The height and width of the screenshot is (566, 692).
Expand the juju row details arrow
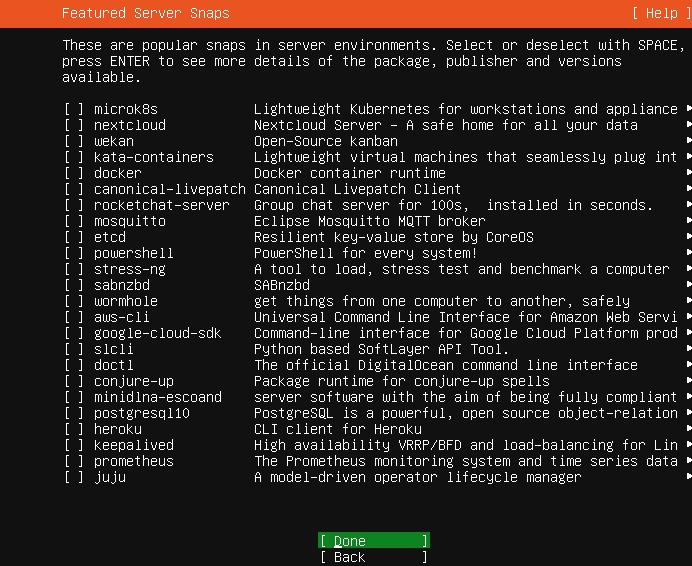coord(689,476)
